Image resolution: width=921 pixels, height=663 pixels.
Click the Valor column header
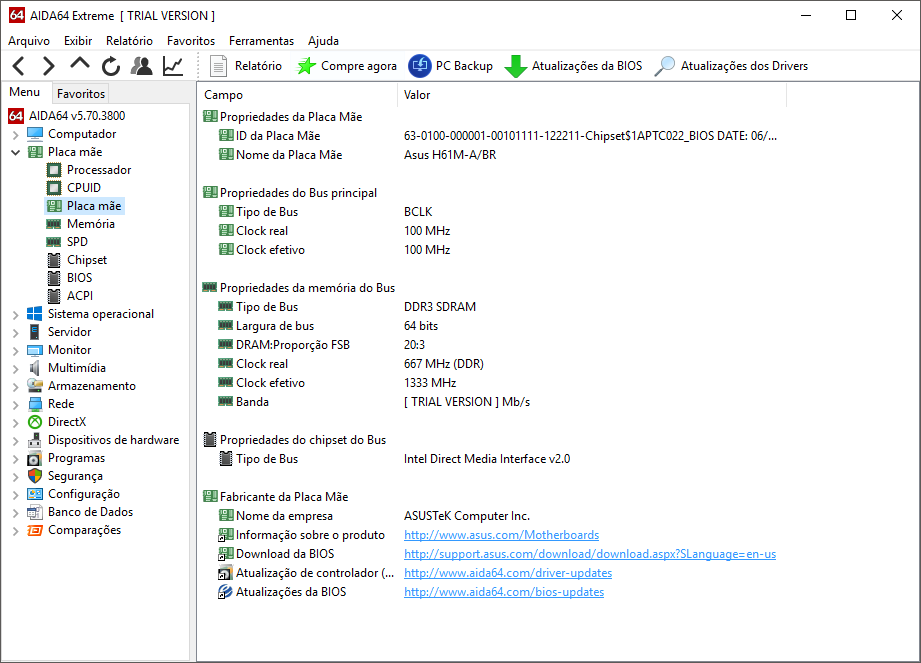click(592, 95)
